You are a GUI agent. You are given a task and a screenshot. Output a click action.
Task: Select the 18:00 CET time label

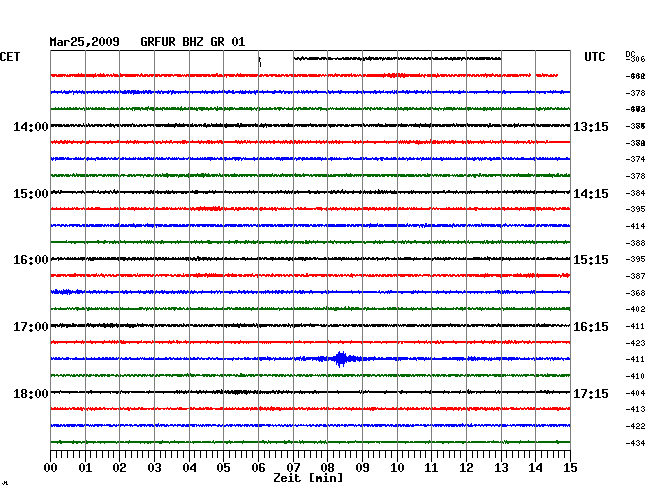(x=31, y=393)
